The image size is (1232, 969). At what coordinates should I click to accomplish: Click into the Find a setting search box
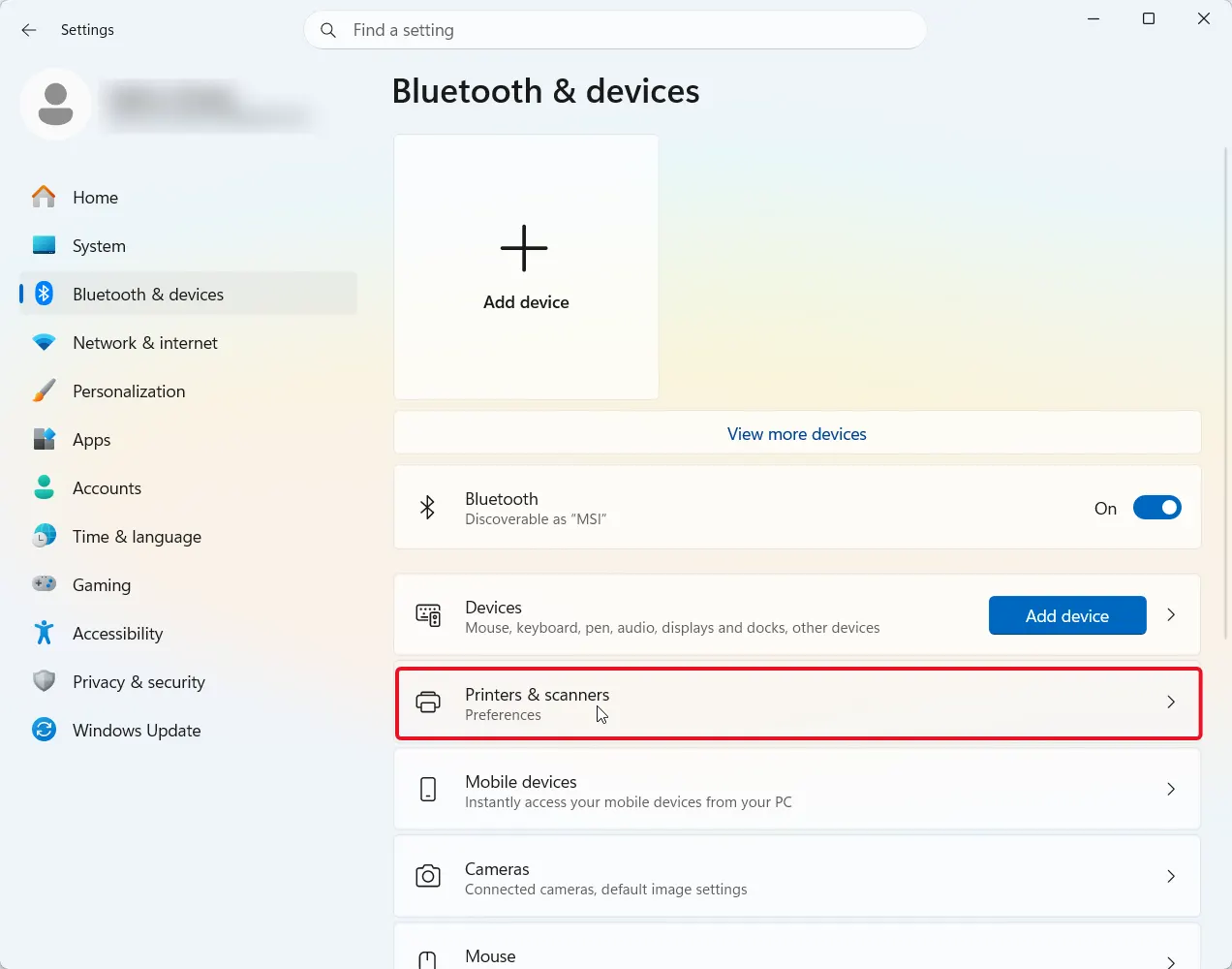pos(615,30)
